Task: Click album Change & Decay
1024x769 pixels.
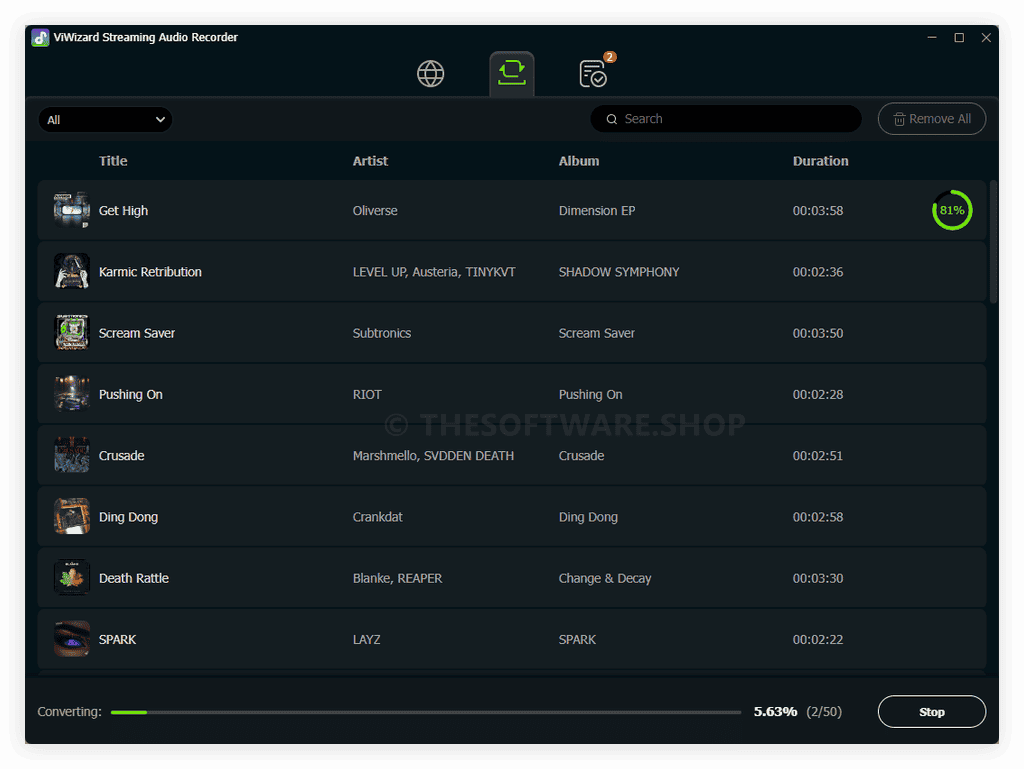Action: click(605, 578)
